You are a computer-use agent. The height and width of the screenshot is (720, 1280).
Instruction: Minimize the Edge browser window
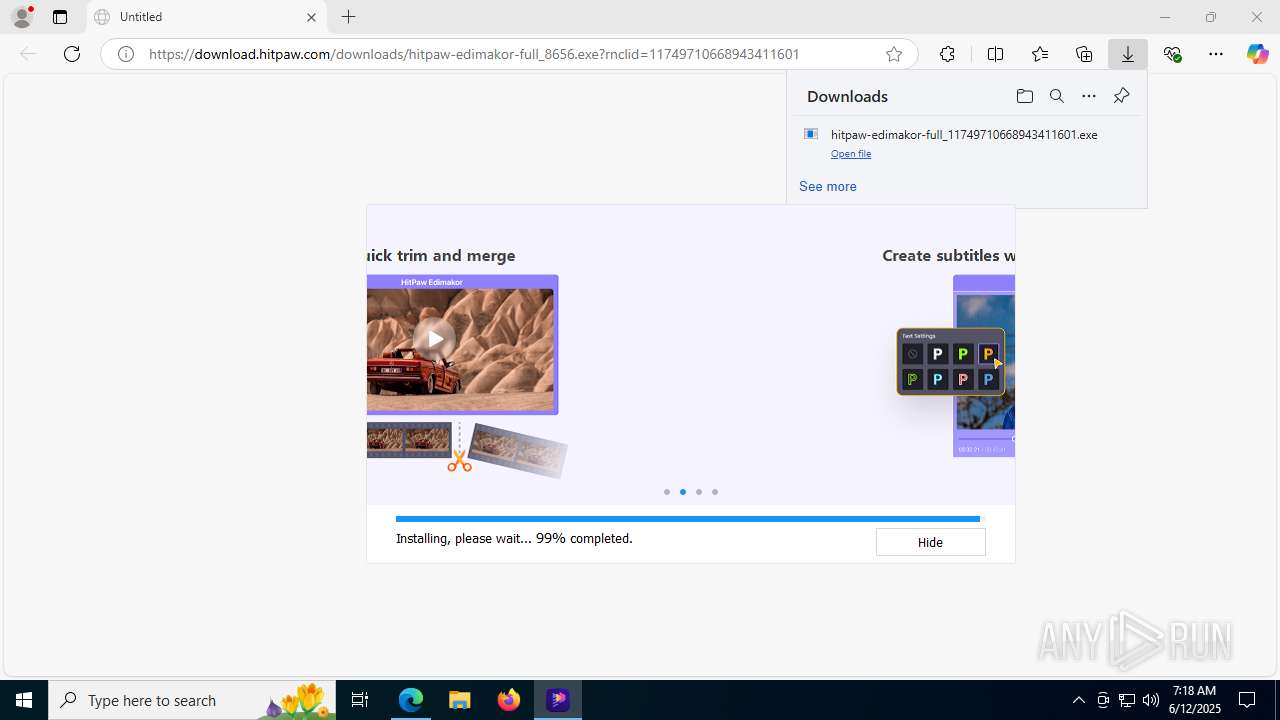coord(1164,17)
